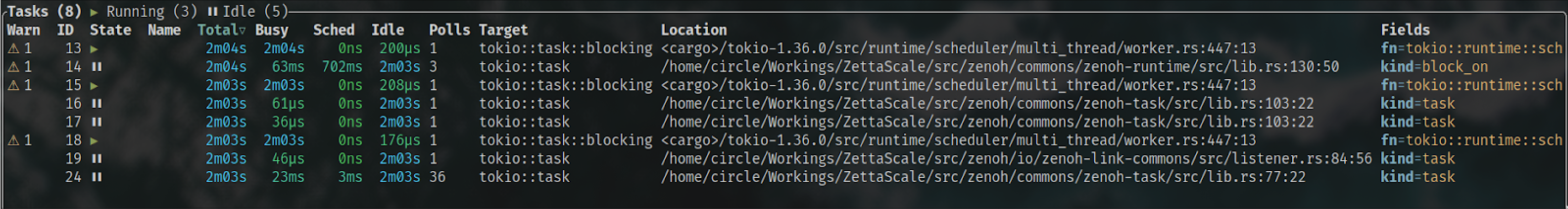Click the idle pause icon for task 14
Viewport: 1568px width, 209px height.
click(96, 67)
